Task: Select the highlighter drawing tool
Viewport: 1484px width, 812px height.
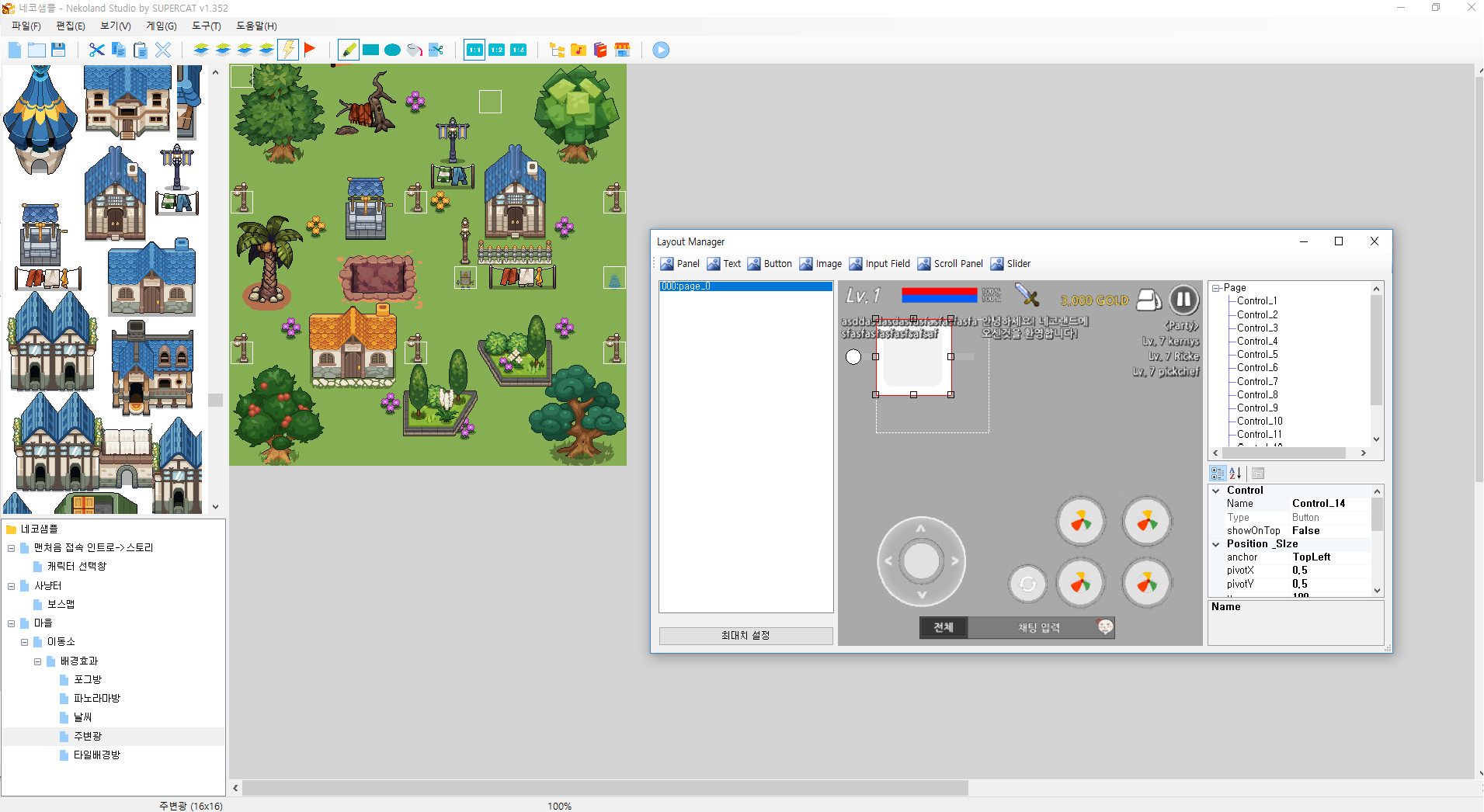Action: [348, 50]
